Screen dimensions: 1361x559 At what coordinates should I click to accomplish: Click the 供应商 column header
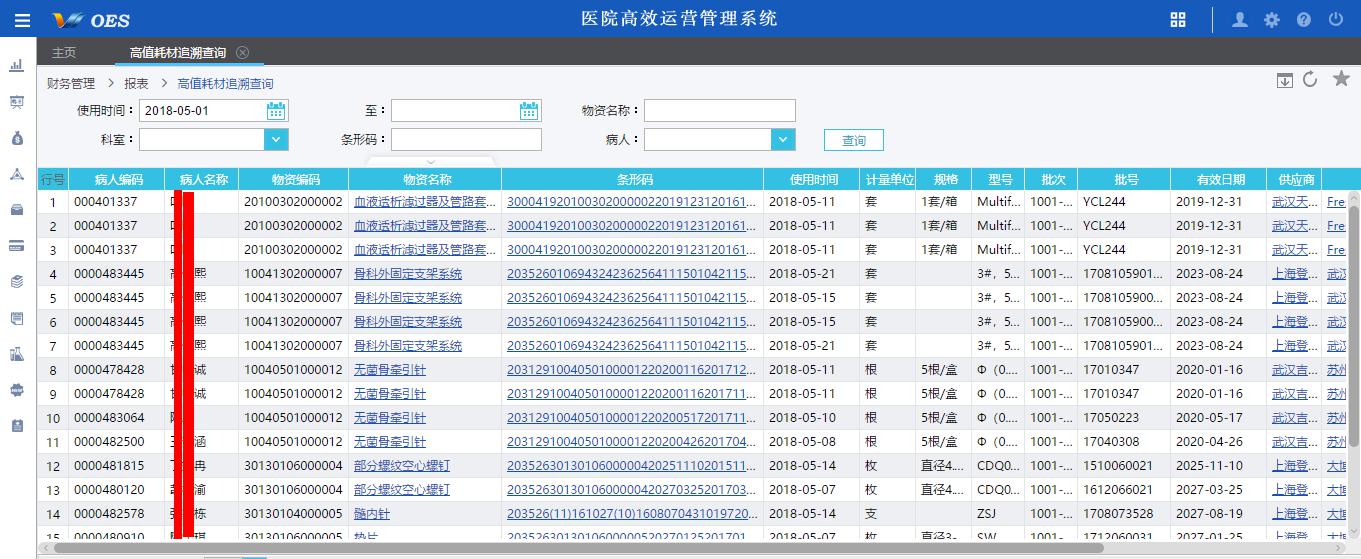click(x=1296, y=180)
